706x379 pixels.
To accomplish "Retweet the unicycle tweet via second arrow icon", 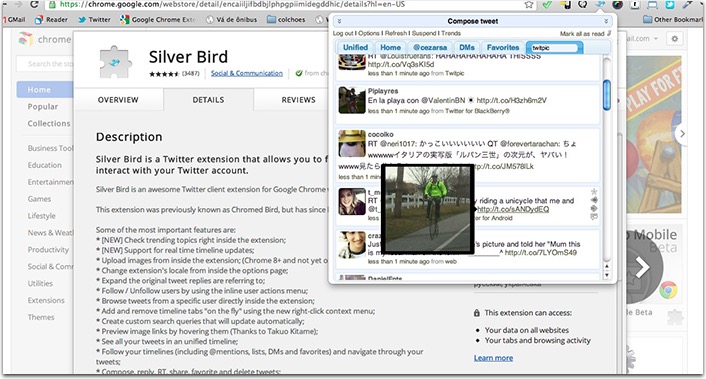I will (594, 208).
